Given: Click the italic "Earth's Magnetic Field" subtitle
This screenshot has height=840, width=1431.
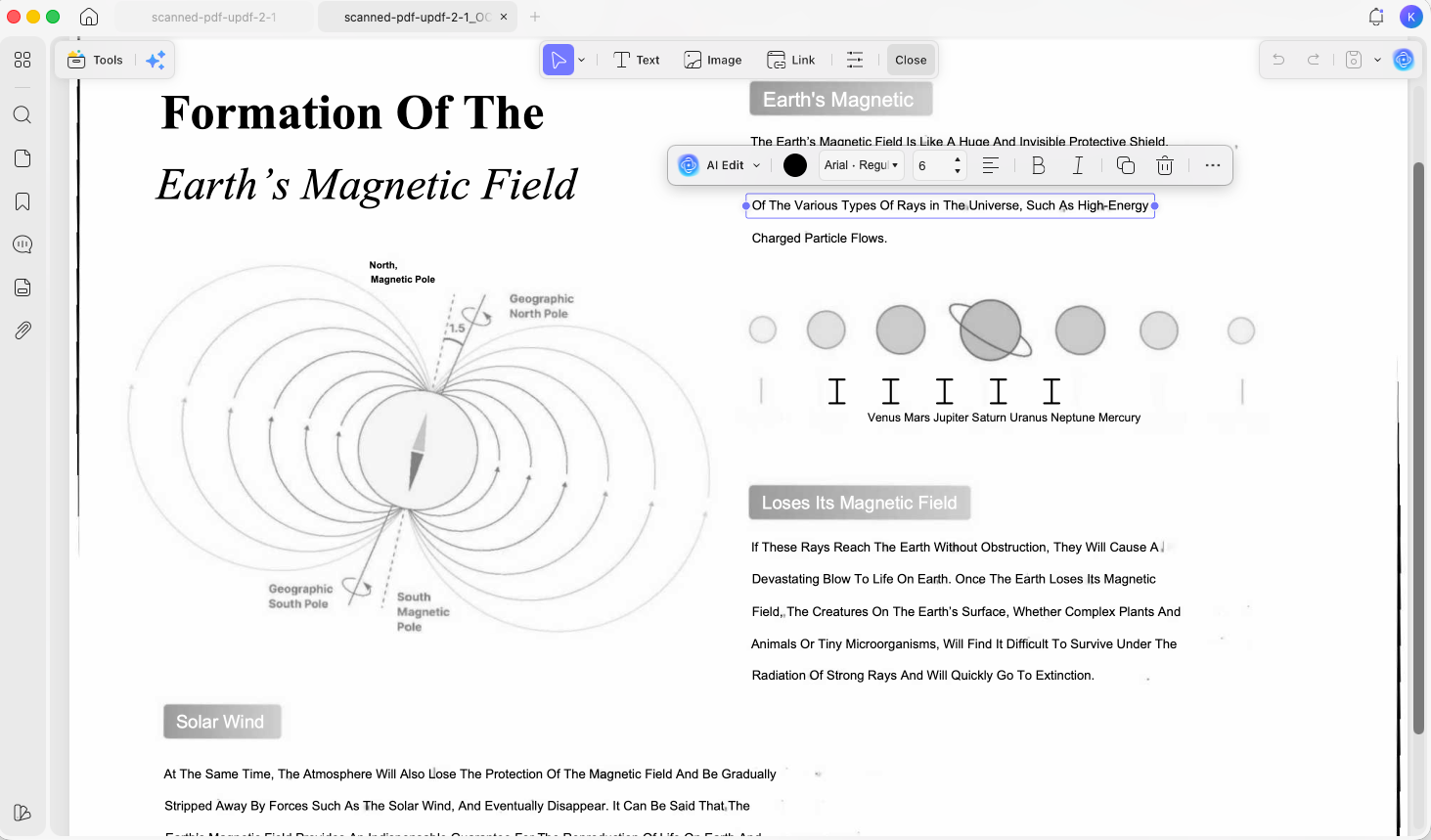Looking at the screenshot, I should (367, 185).
